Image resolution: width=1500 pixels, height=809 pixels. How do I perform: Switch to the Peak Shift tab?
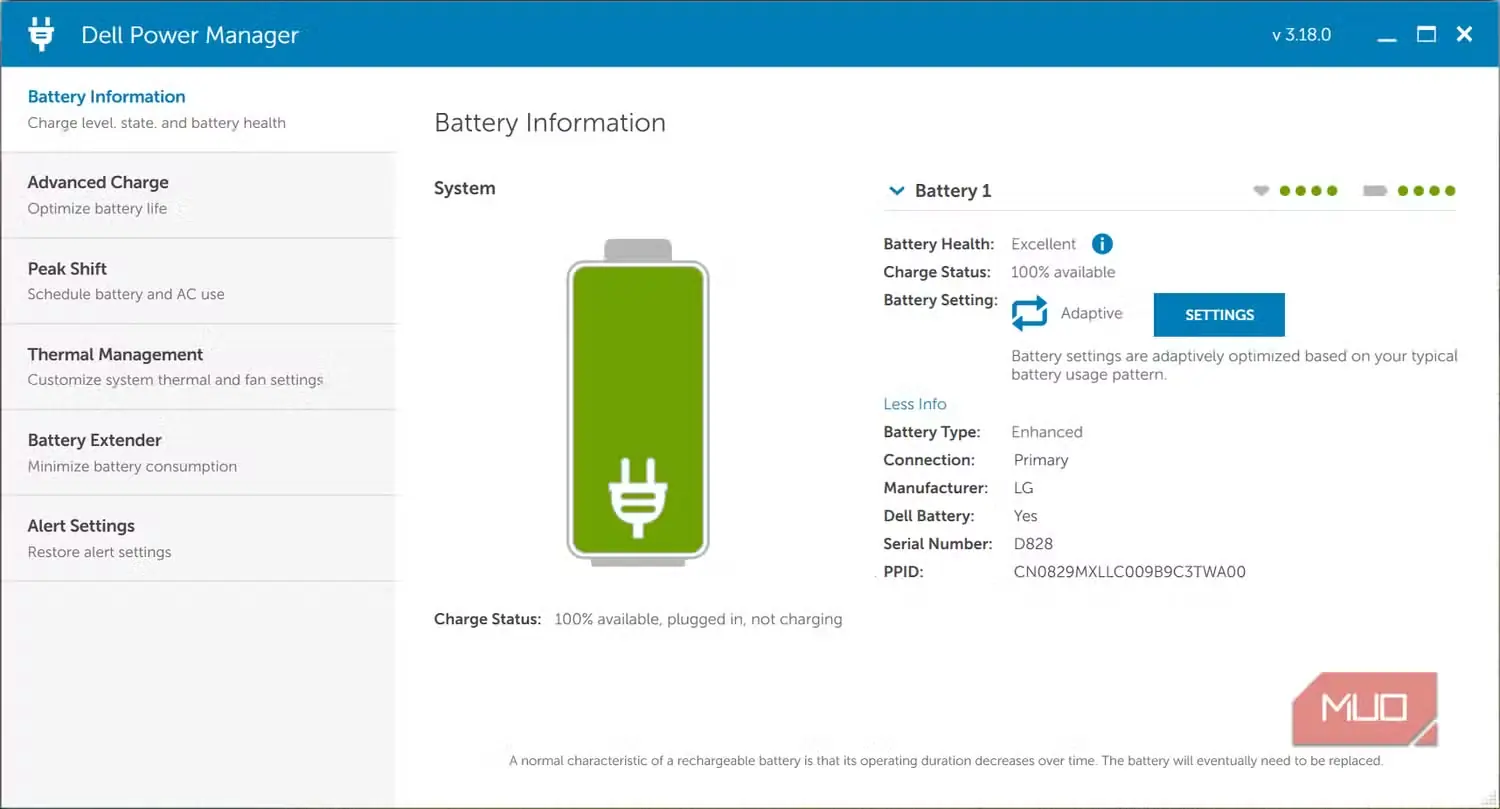[199, 282]
